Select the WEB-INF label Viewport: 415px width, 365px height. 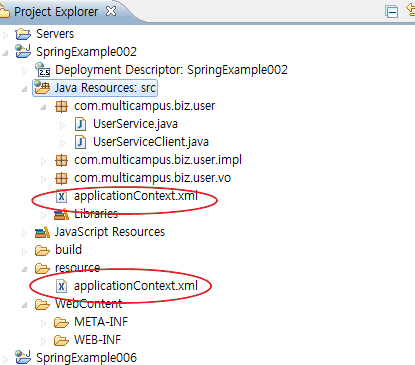(98, 340)
